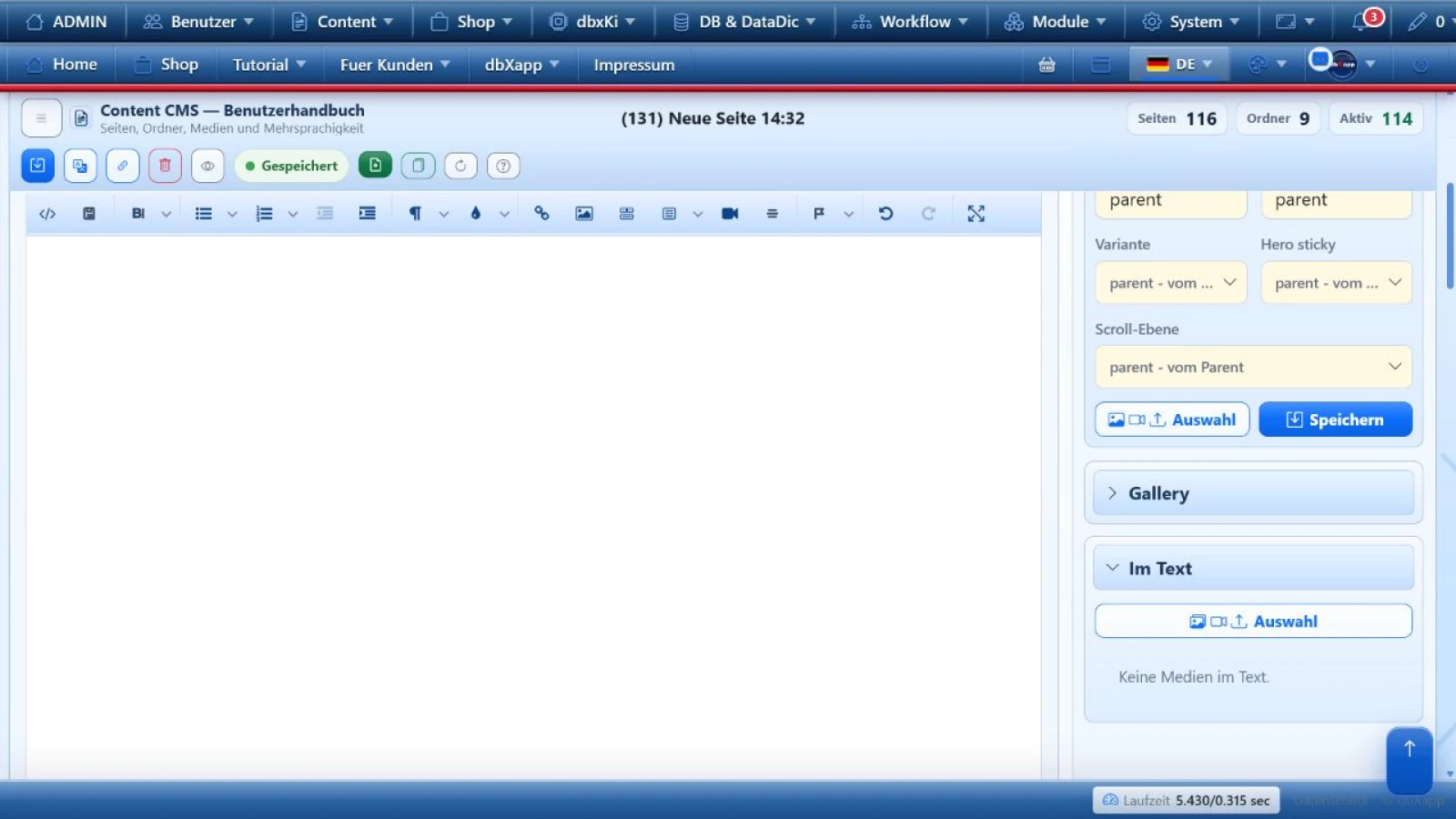Open the Variante dropdown
This screenshot has height=819, width=1456.
point(1170,283)
